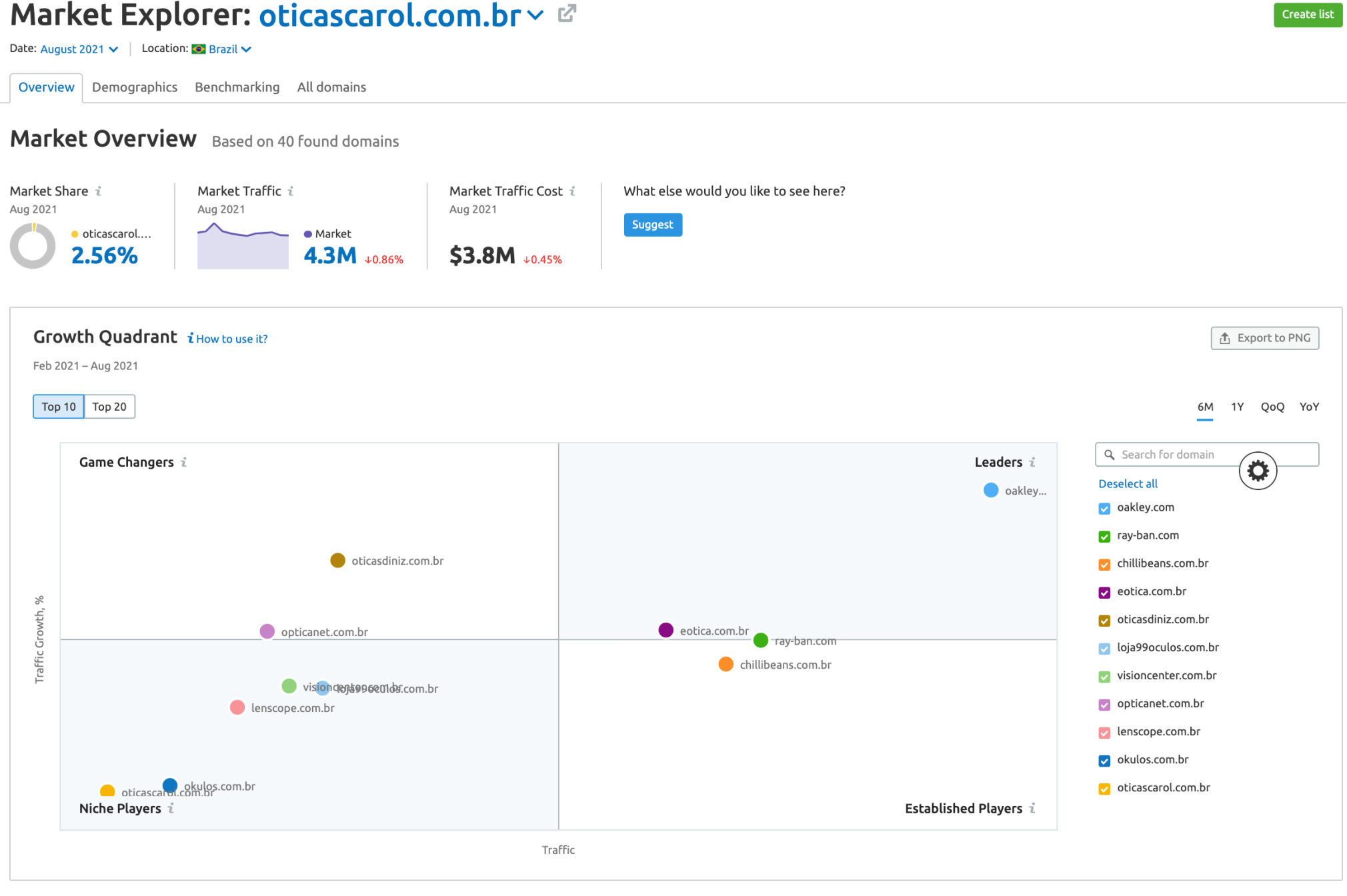
Task: Uncheck the loja99oculos.com.br checkbox
Action: point(1104,649)
